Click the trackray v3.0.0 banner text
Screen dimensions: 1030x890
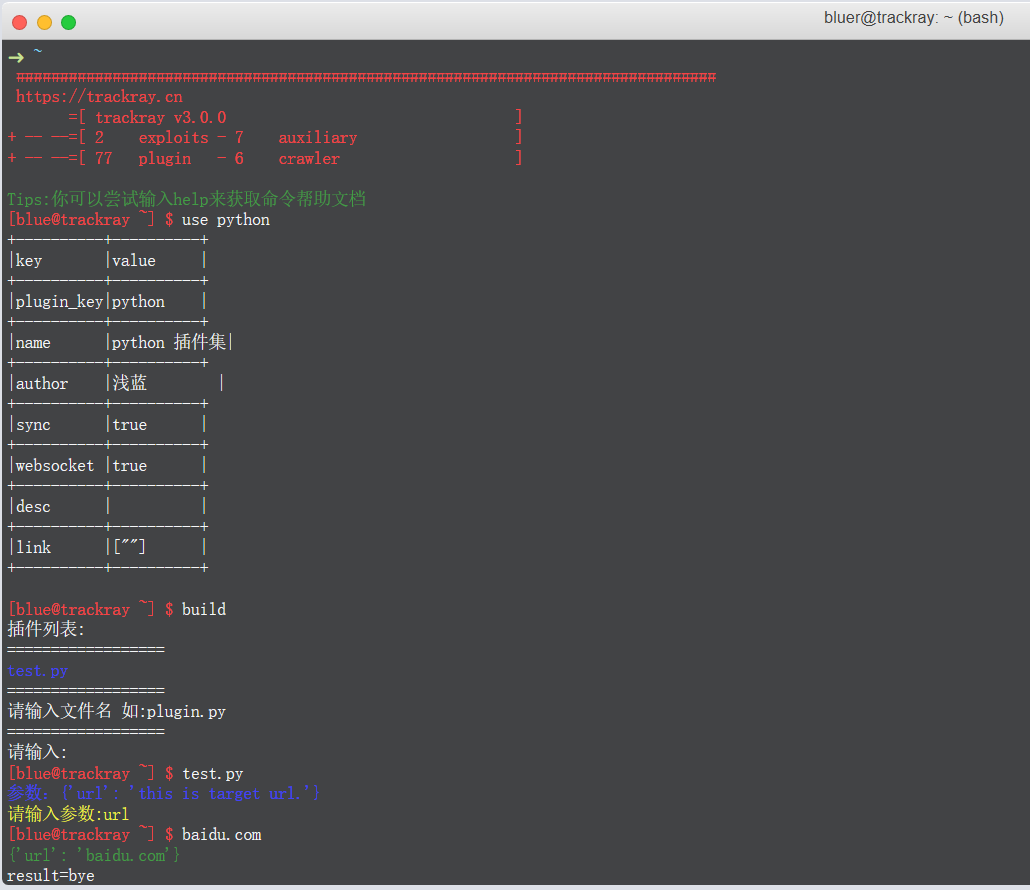pyautogui.click(x=160, y=118)
